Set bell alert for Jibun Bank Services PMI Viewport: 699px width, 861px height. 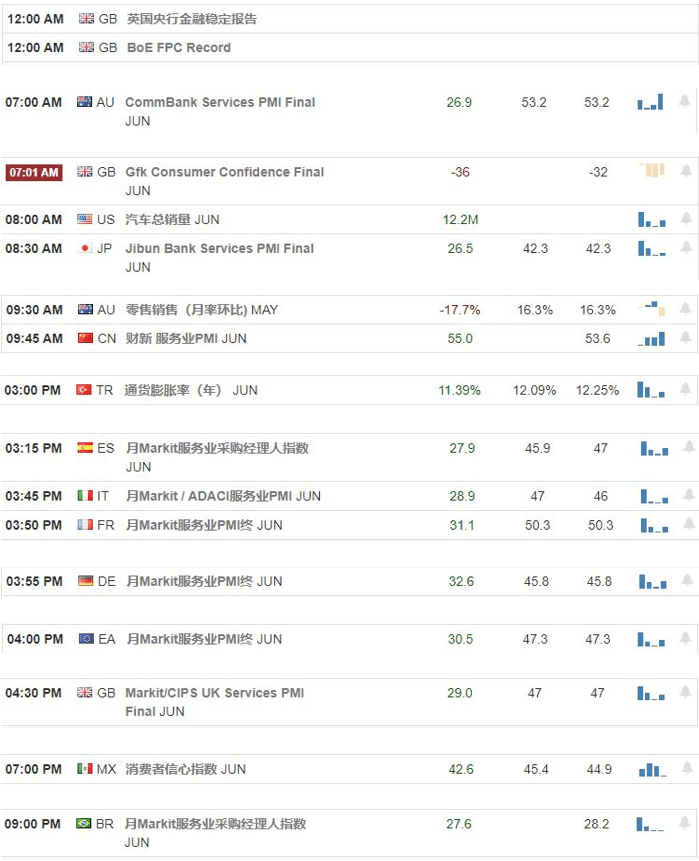(686, 248)
